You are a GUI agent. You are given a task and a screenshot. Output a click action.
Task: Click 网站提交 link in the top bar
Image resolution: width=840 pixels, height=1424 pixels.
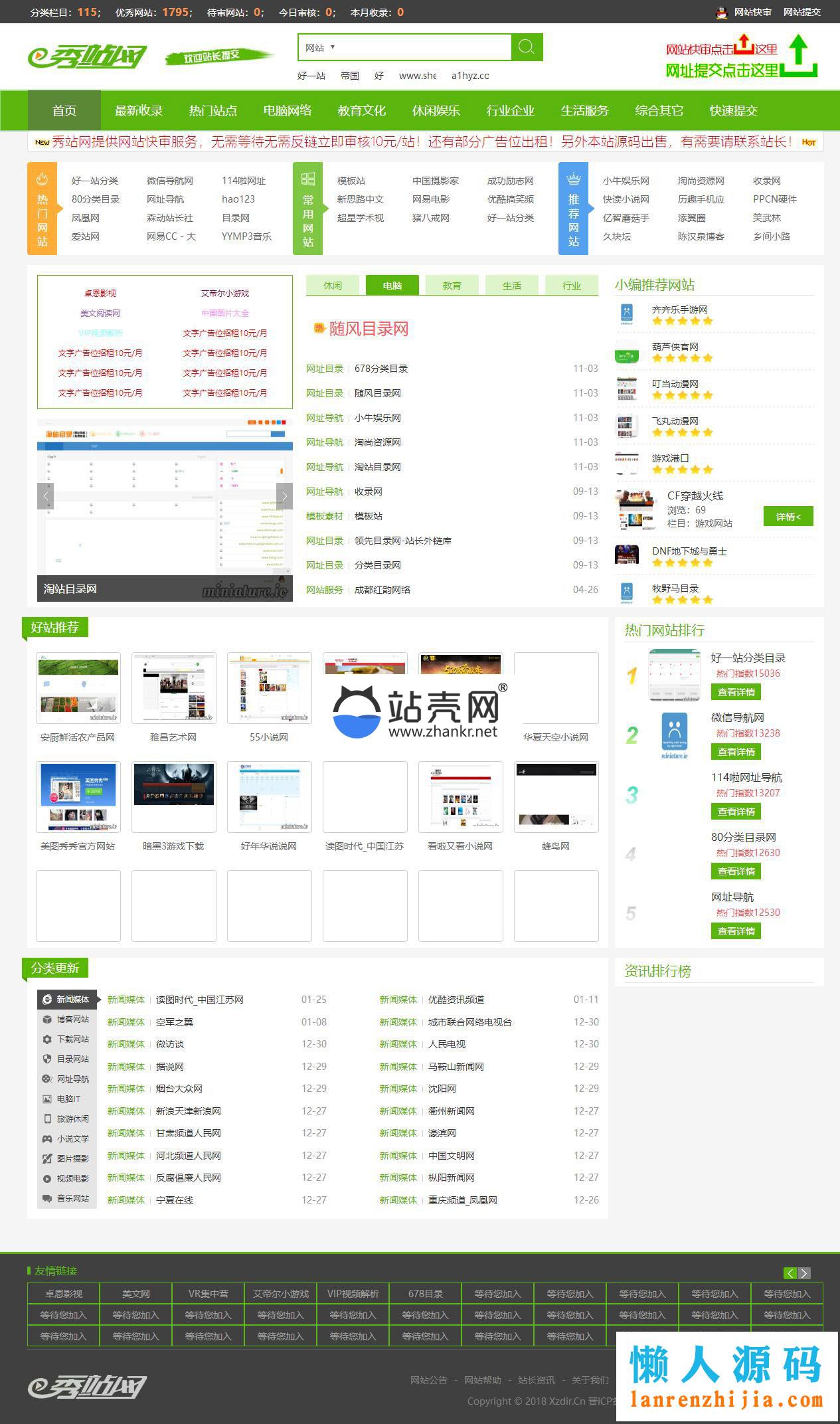[x=801, y=12]
